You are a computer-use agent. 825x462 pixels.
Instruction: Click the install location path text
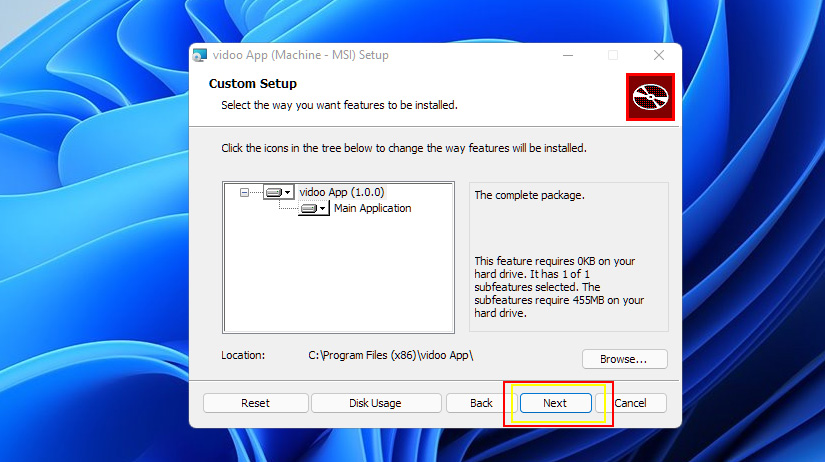[x=390, y=356]
